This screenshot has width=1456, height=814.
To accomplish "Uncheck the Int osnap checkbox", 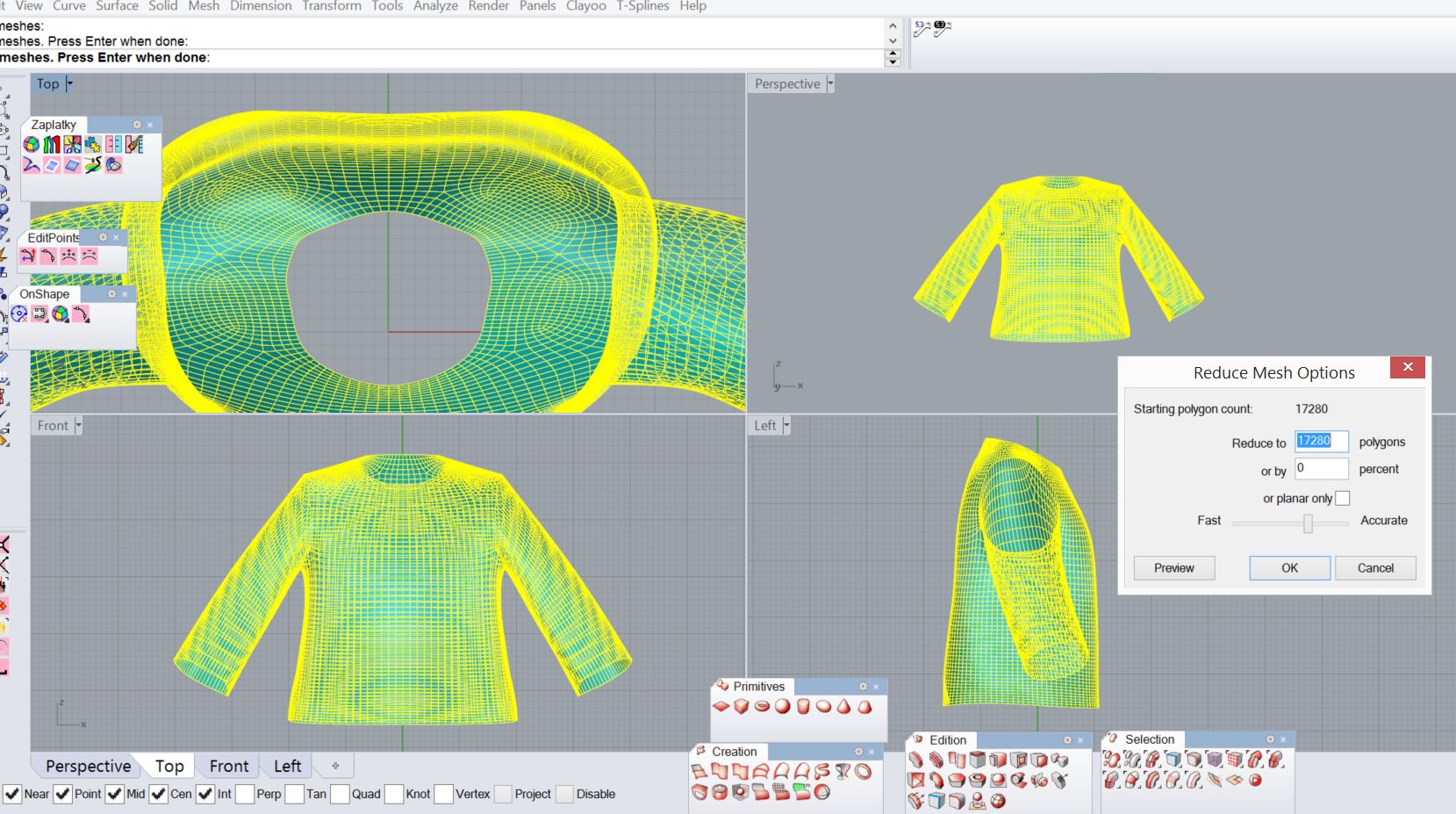I will 205,794.
